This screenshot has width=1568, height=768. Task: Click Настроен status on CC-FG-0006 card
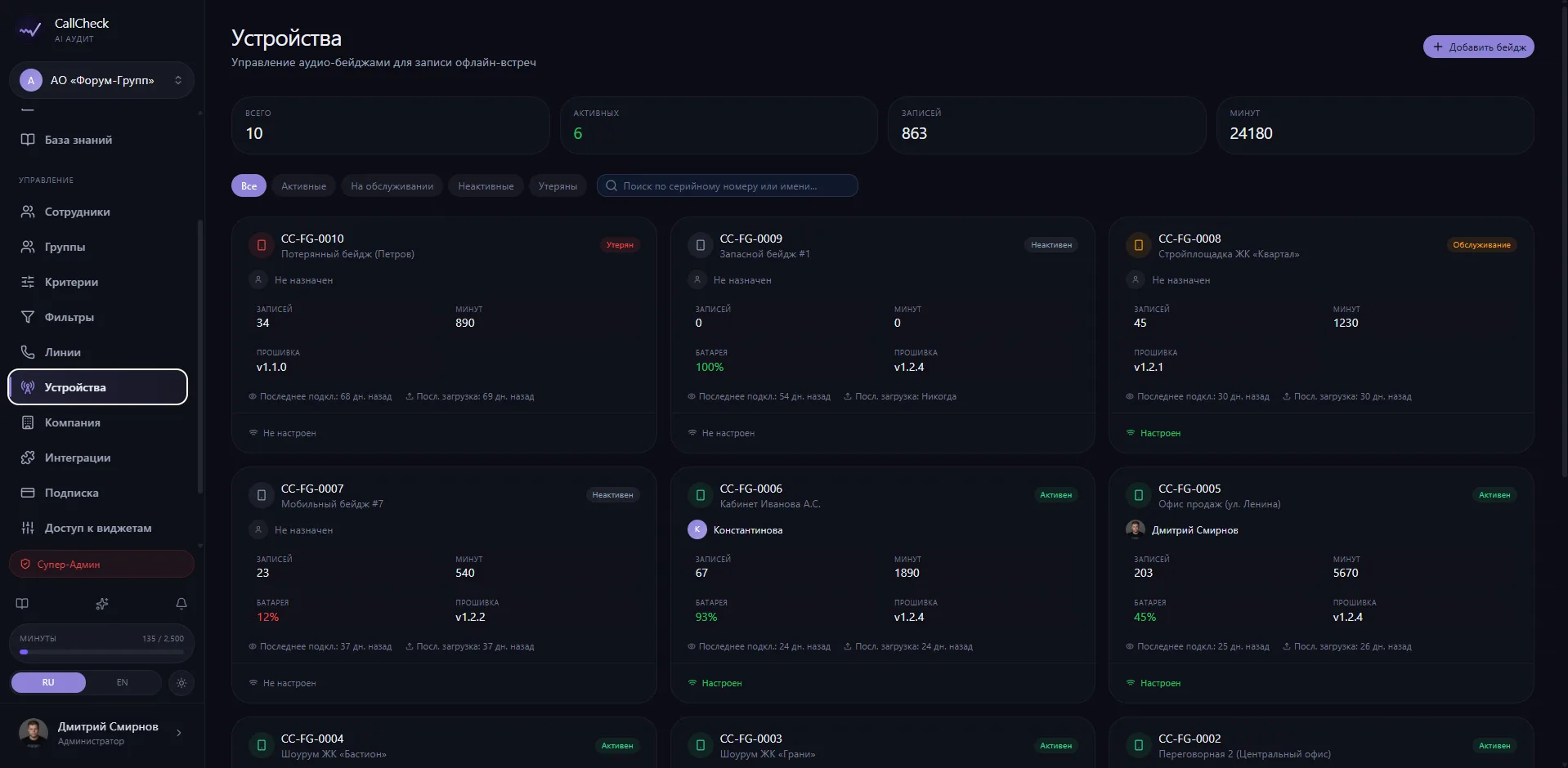tap(715, 683)
